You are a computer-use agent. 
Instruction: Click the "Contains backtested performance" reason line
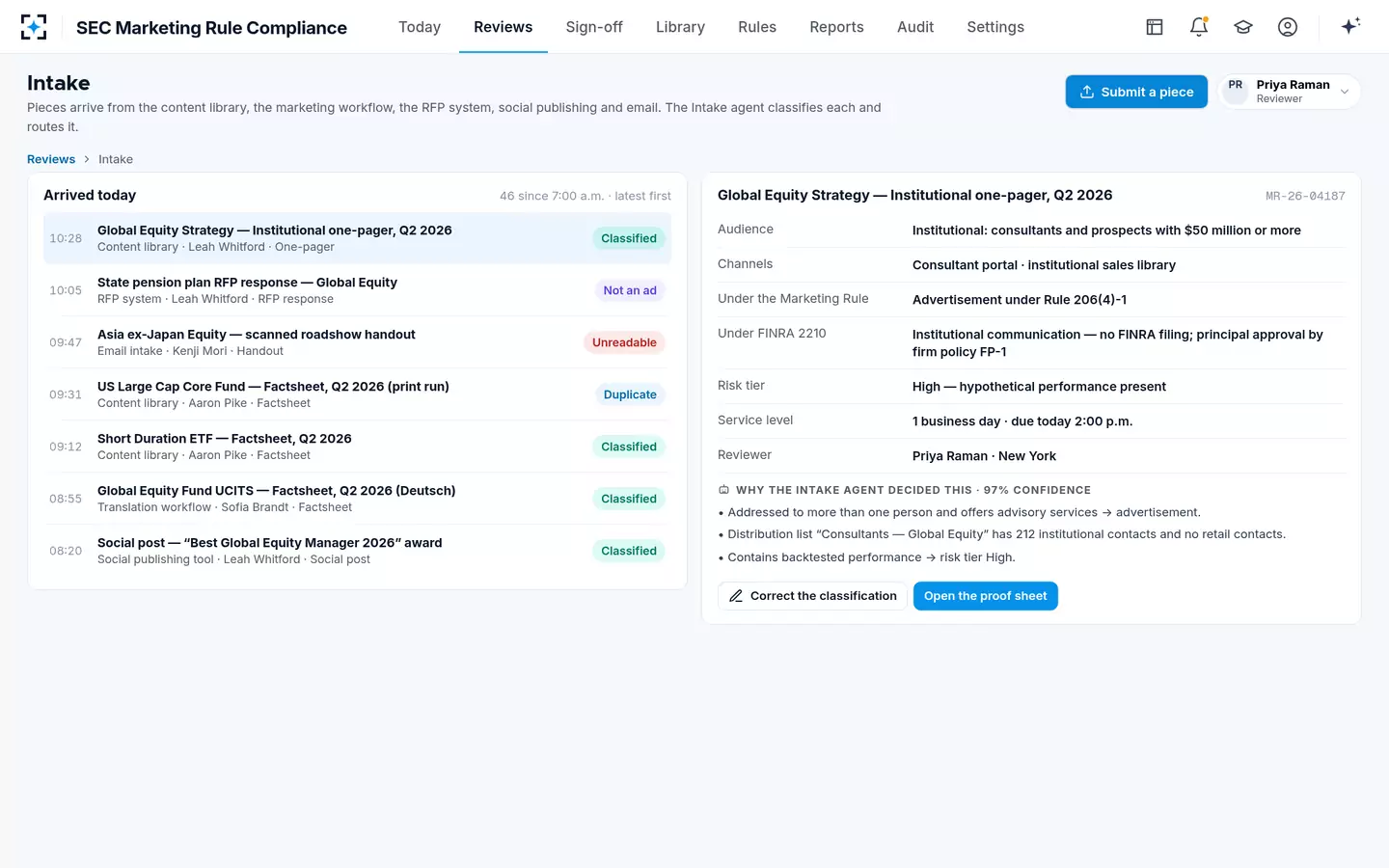pyautogui.click(x=867, y=557)
